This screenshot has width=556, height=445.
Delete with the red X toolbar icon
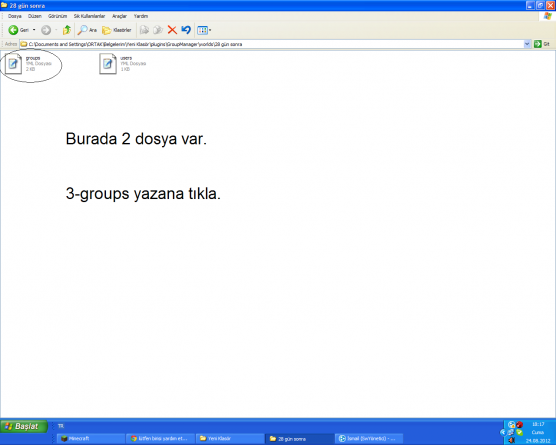click(x=172, y=30)
